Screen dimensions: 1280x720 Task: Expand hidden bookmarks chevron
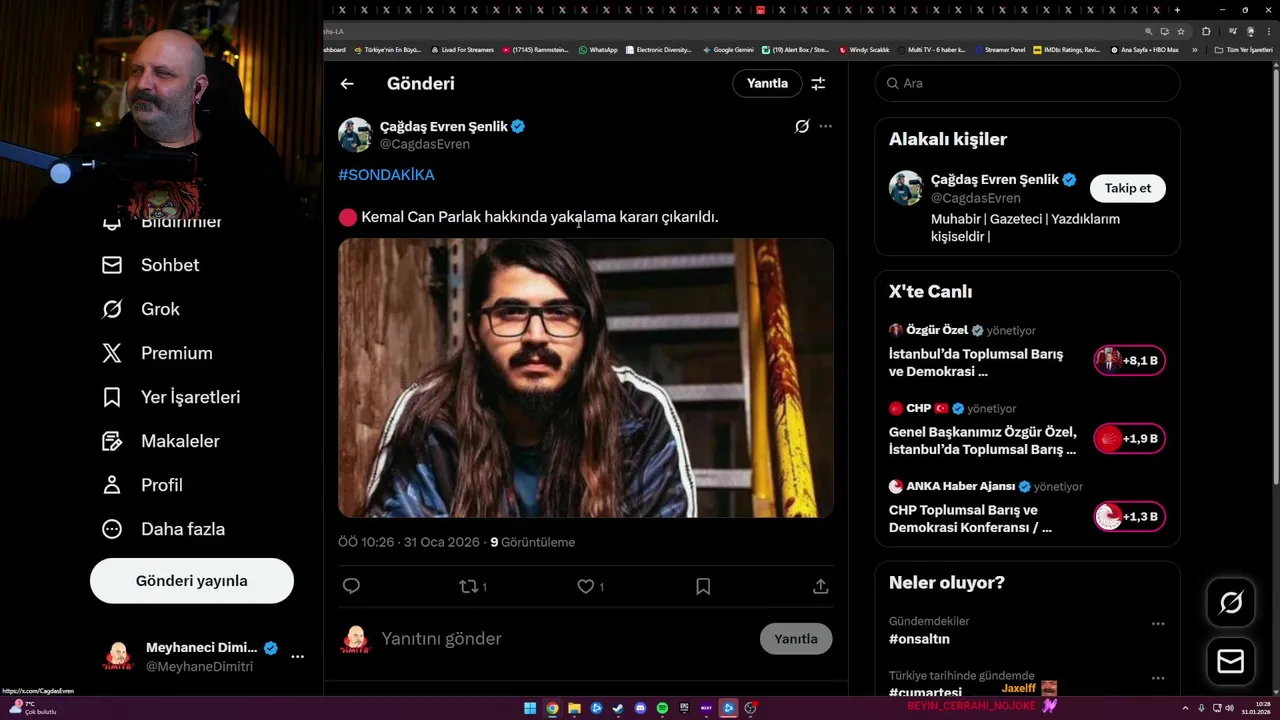click(1194, 50)
